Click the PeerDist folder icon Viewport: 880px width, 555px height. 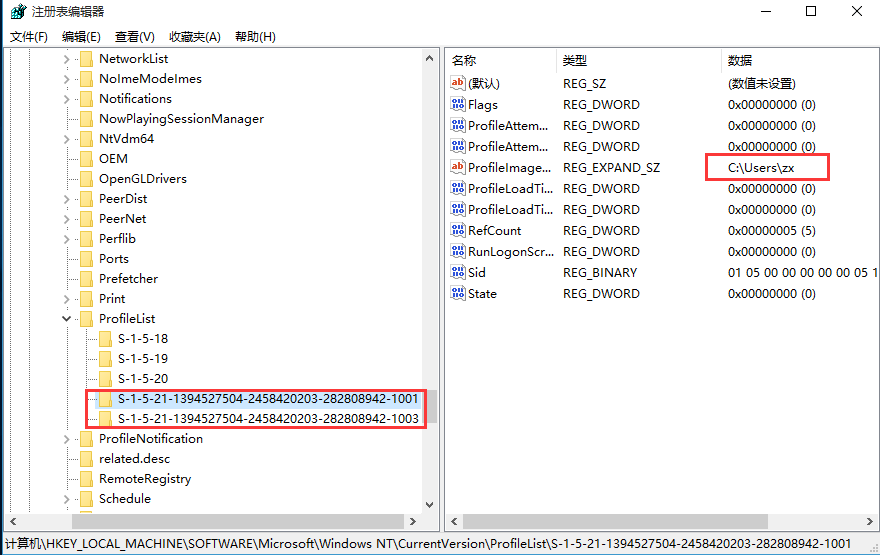(x=86, y=199)
